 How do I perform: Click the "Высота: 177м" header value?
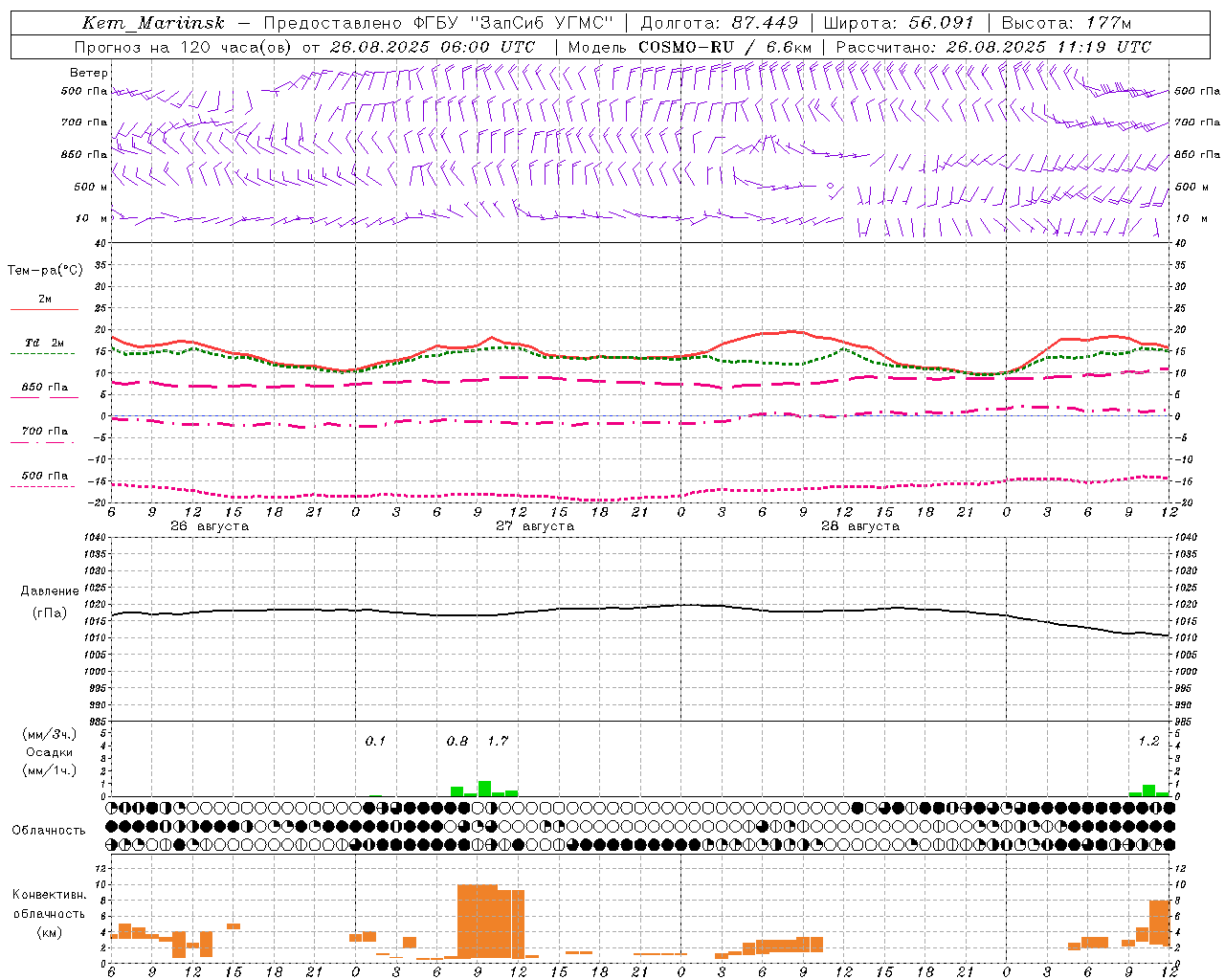(1066, 23)
